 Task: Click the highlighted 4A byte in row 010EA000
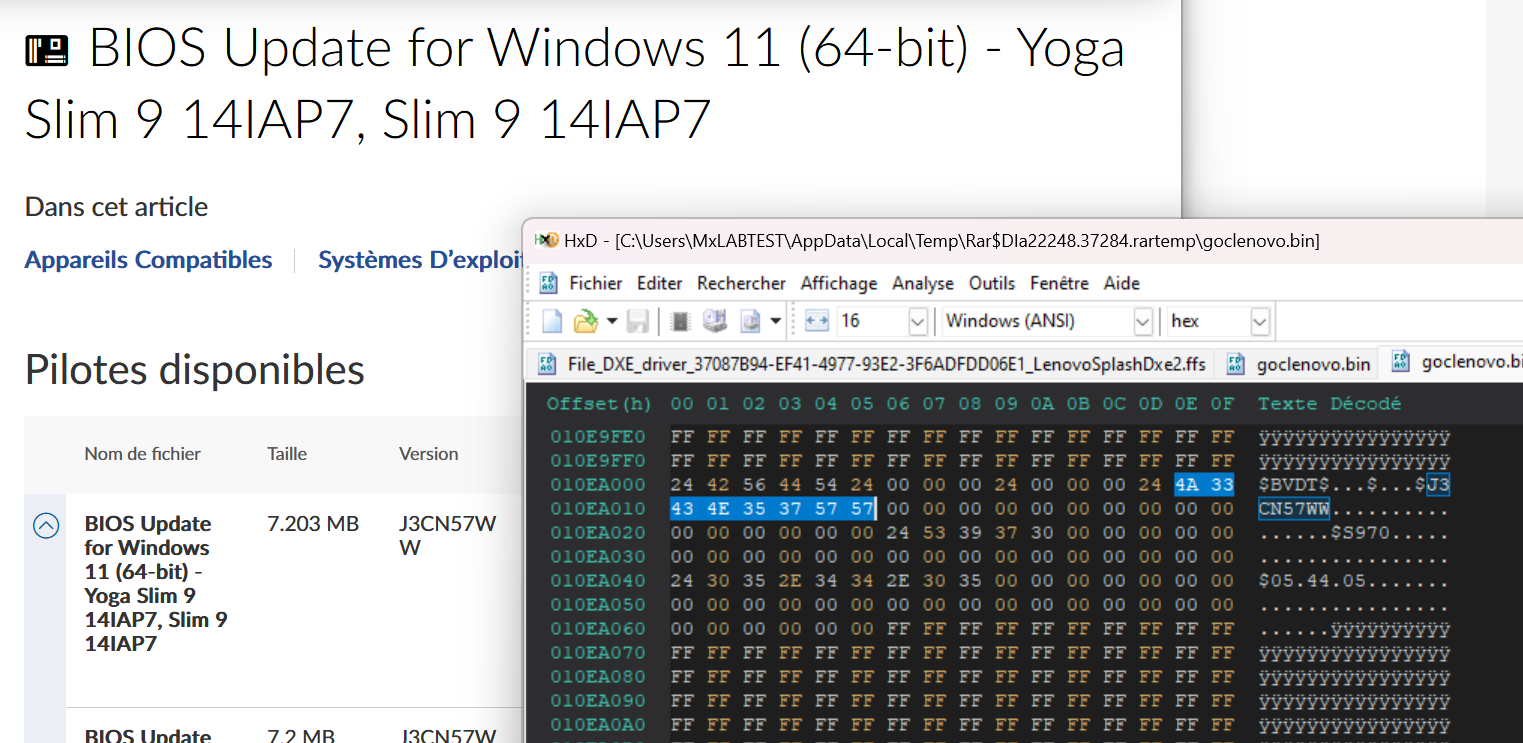(1187, 485)
